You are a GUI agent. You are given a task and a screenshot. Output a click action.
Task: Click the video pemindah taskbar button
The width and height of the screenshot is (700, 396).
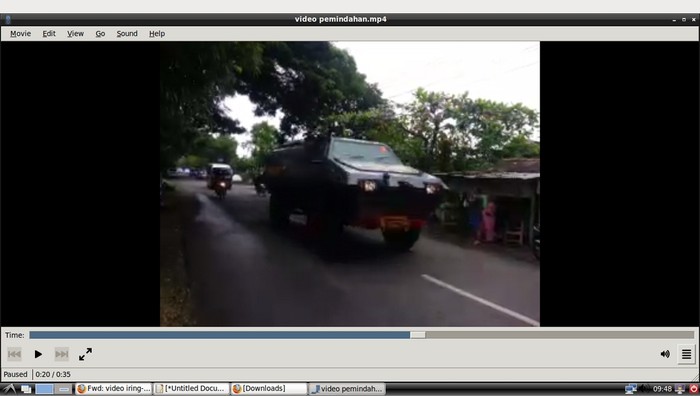tap(347, 389)
